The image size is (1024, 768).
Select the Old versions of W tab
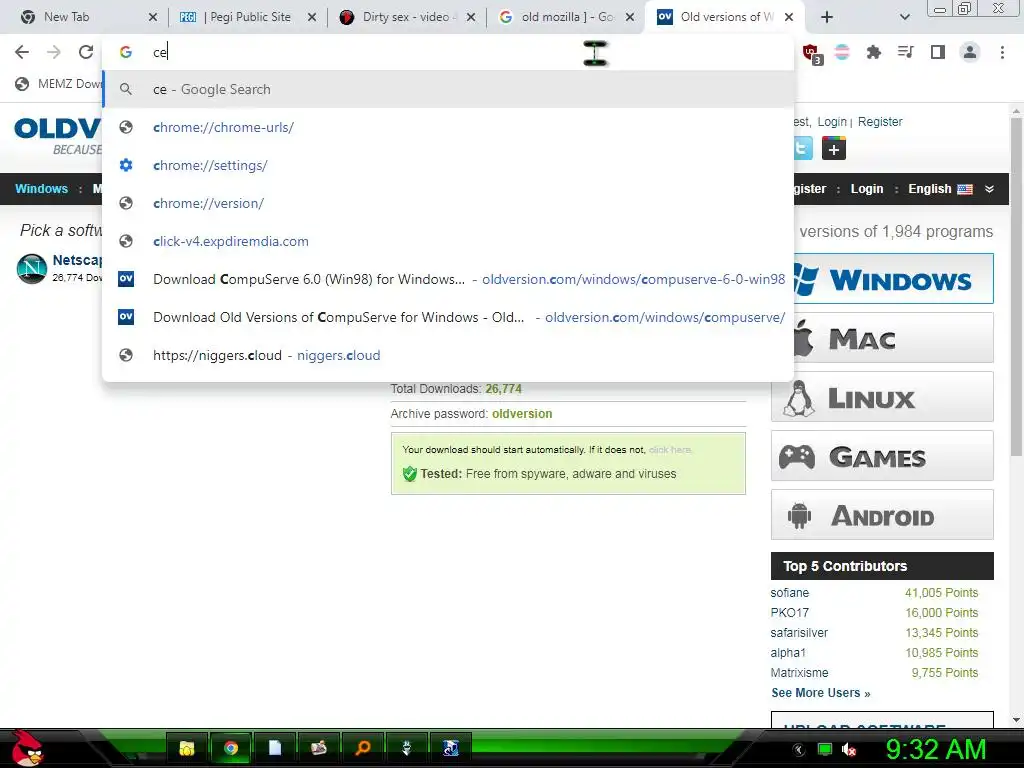(725, 17)
